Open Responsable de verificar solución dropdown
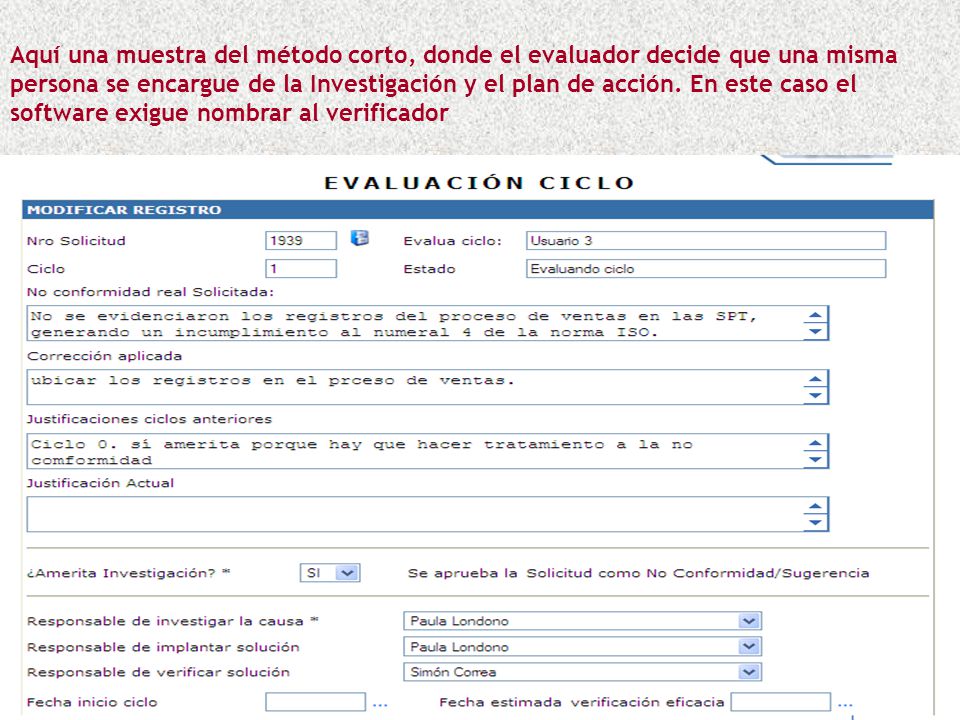 click(x=582, y=672)
